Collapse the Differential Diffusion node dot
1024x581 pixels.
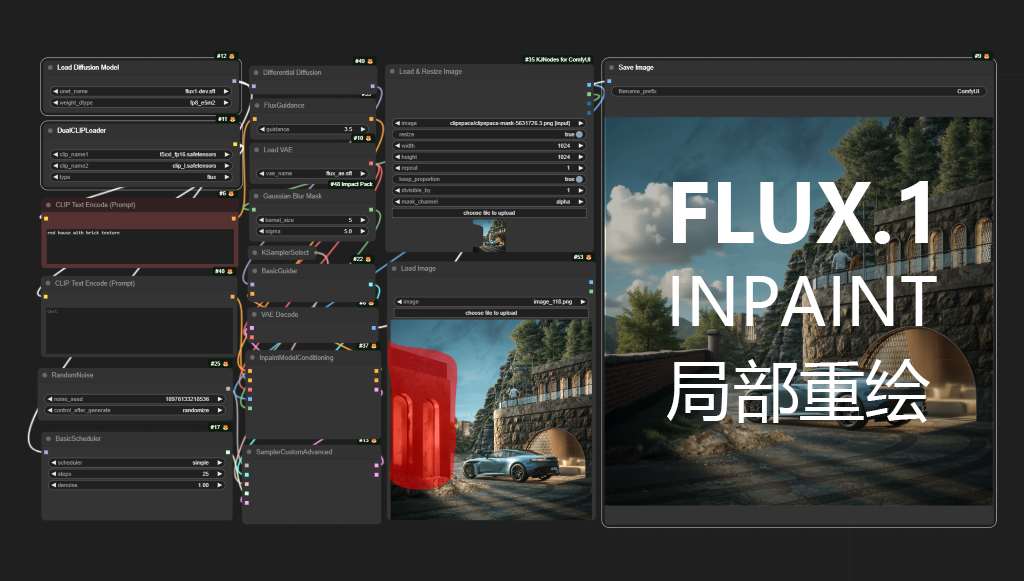[x=257, y=72]
